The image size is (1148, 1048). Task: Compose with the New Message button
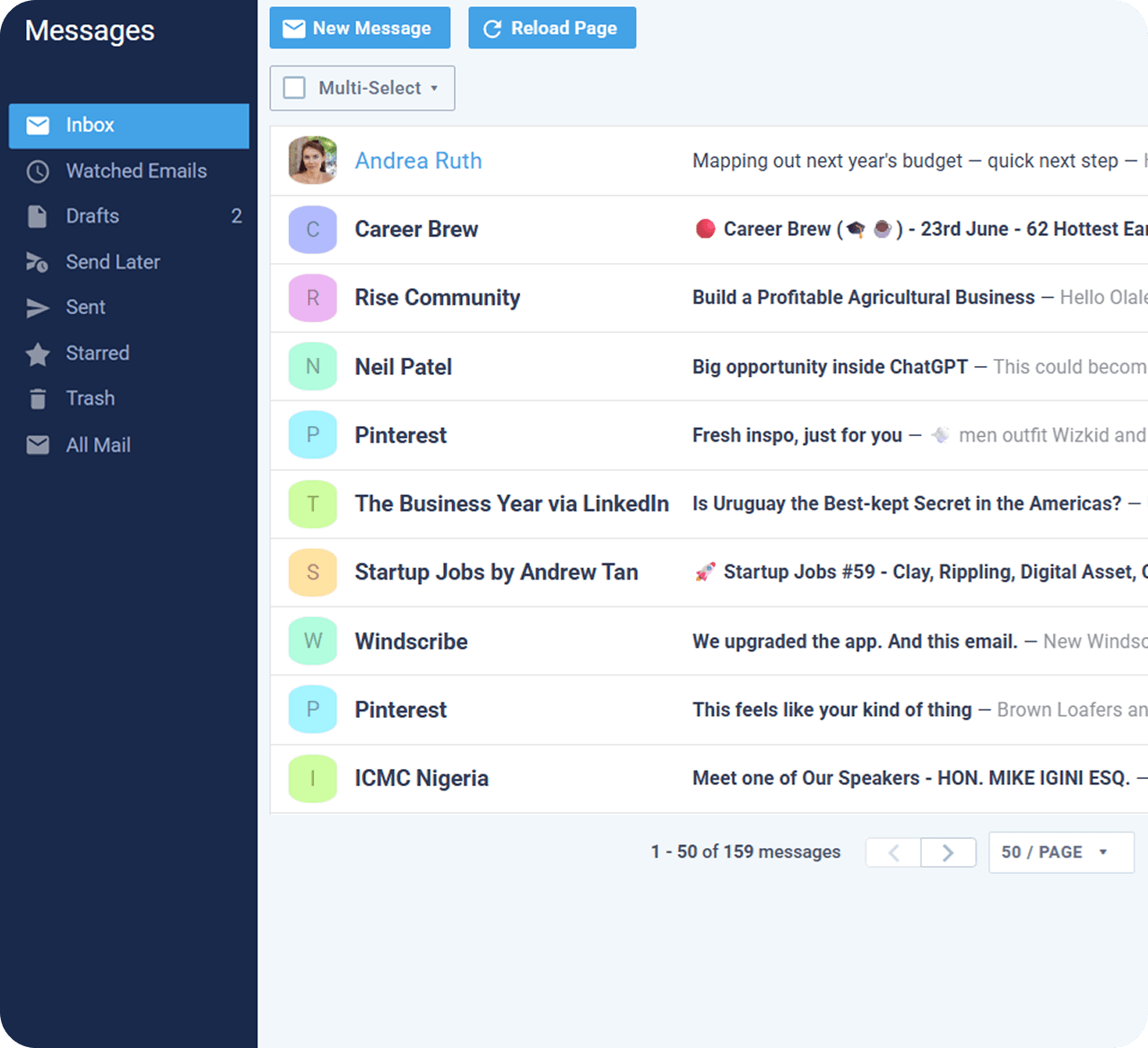pos(361,28)
